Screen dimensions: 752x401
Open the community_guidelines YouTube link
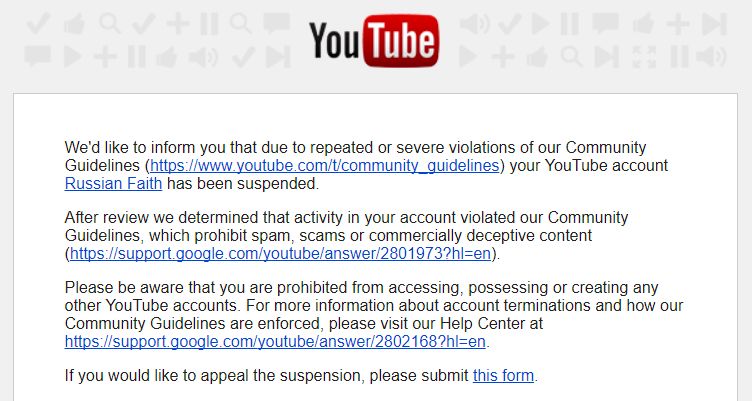click(325, 165)
